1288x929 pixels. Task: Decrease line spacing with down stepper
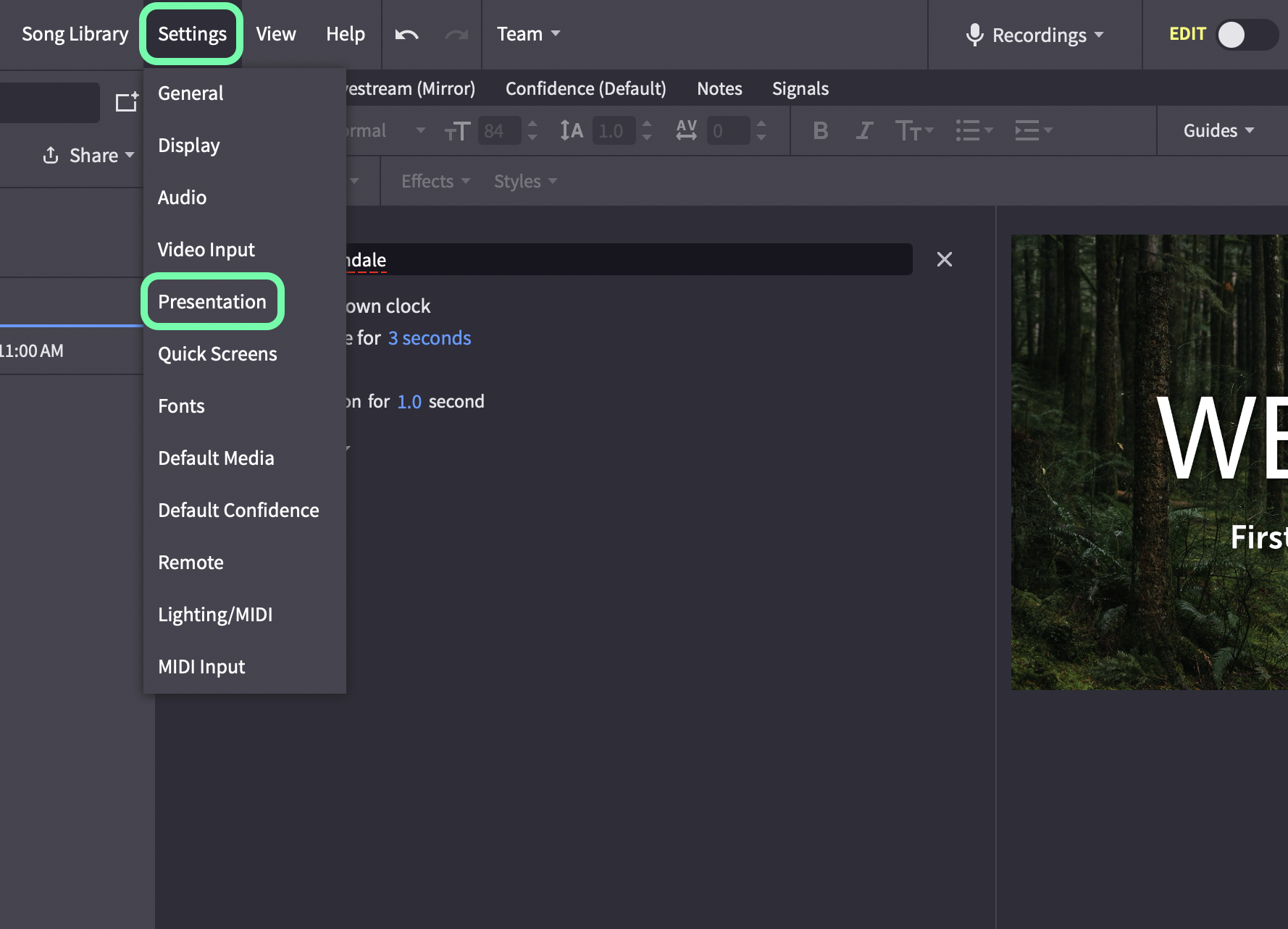point(647,138)
